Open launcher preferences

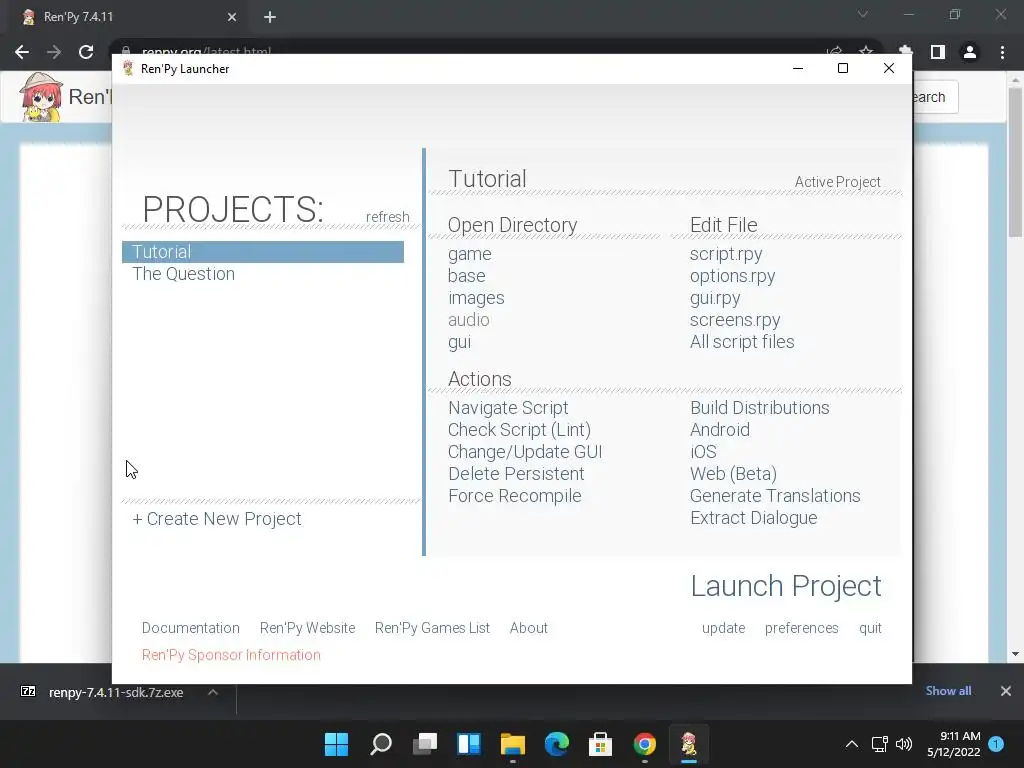[801, 628]
